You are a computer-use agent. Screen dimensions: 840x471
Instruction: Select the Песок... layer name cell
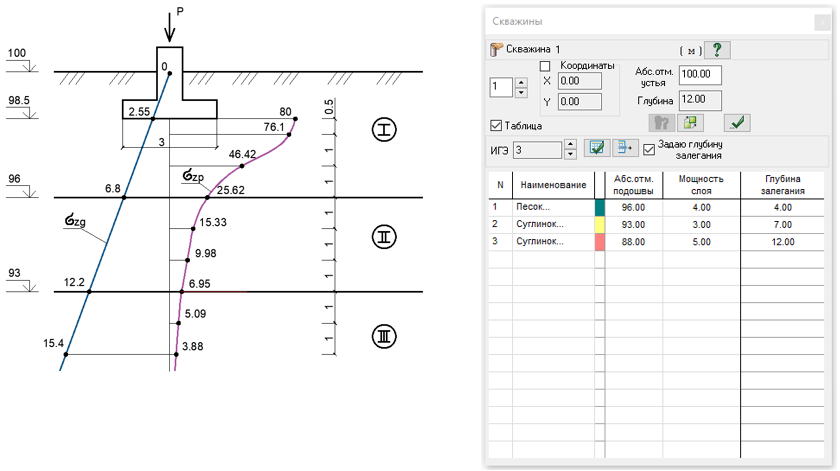551,206
